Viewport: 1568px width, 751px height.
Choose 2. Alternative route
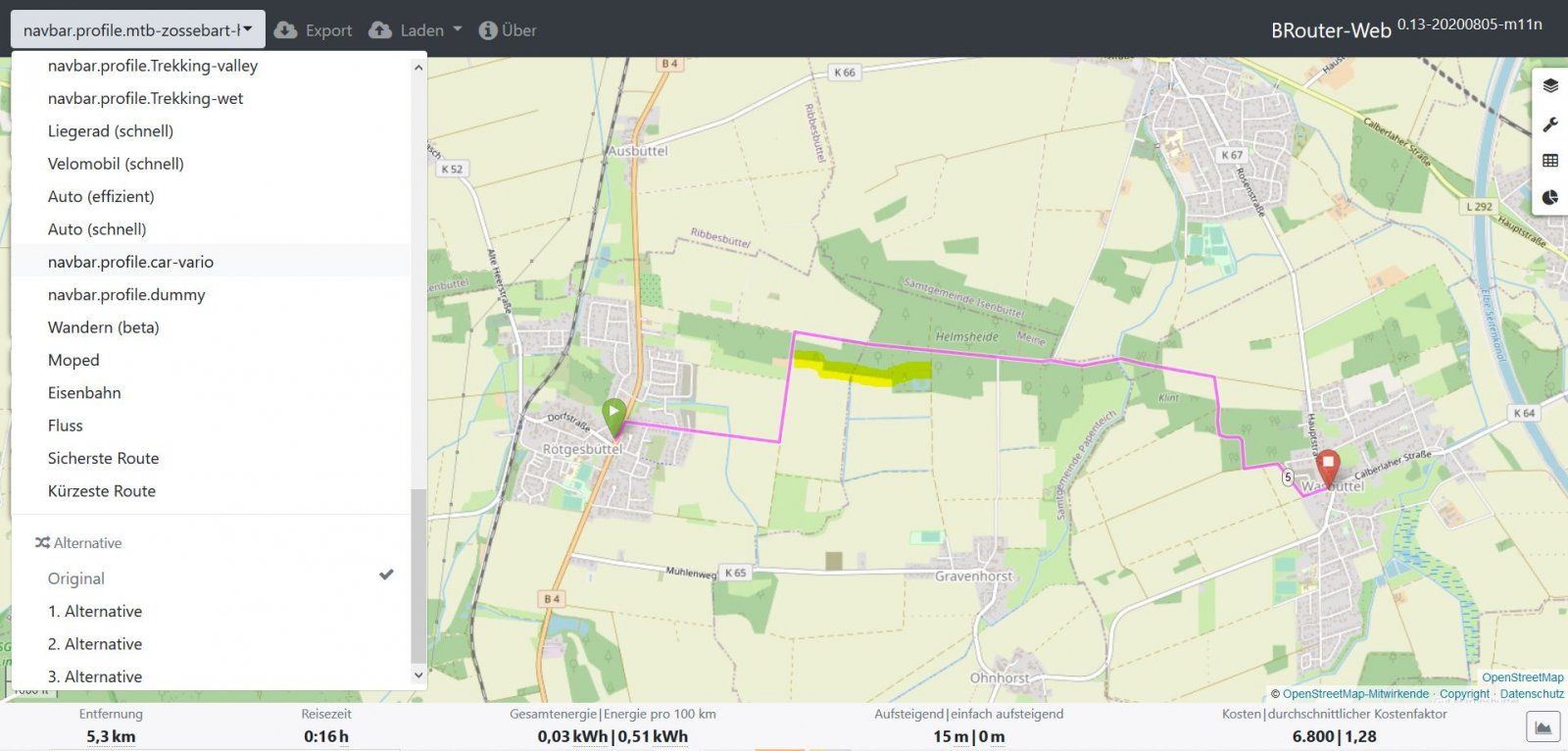pyautogui.click(x=95, y=644)
